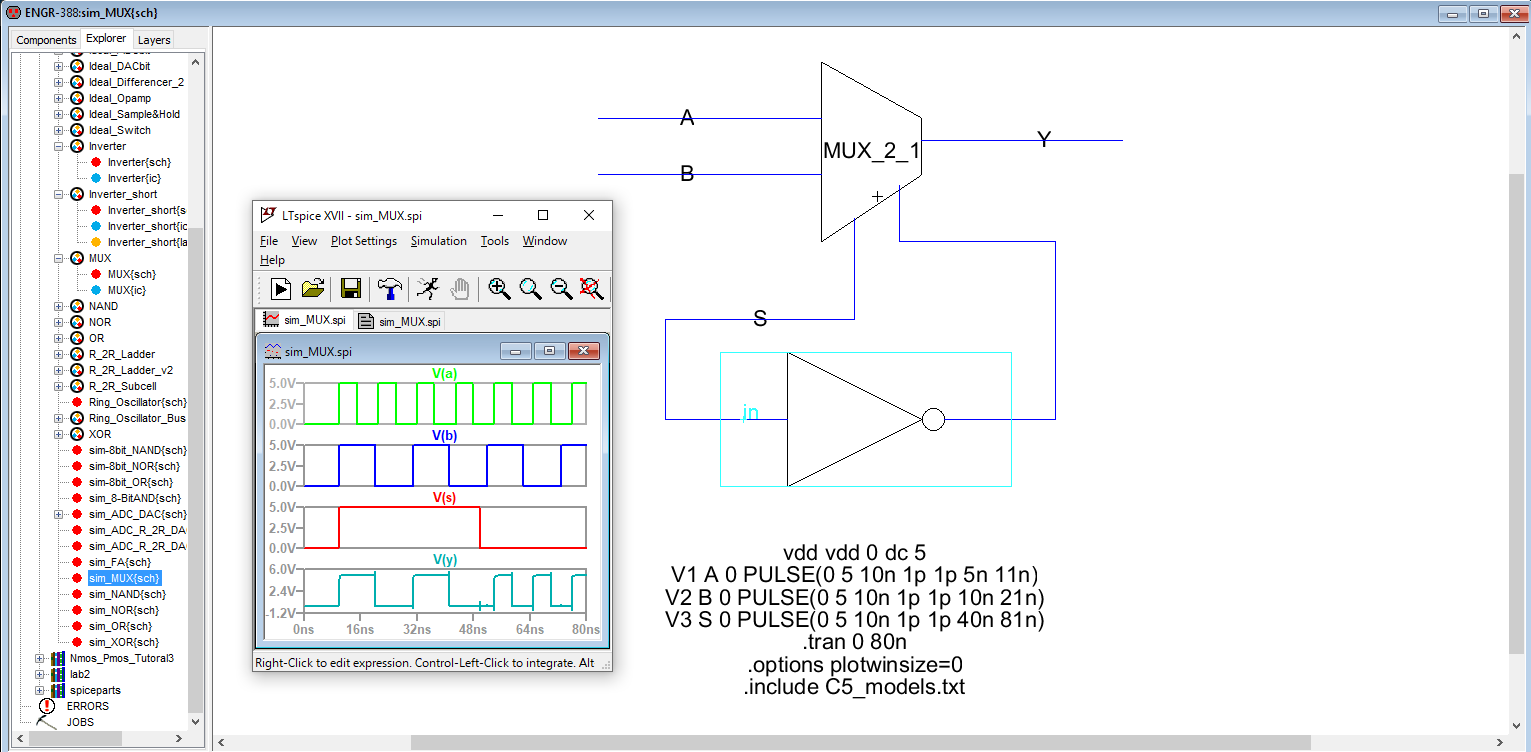Collapse the Inverter cell node
Image resolution: width=1531 pixels, height=752 pixels.
[x=58, y=146]
